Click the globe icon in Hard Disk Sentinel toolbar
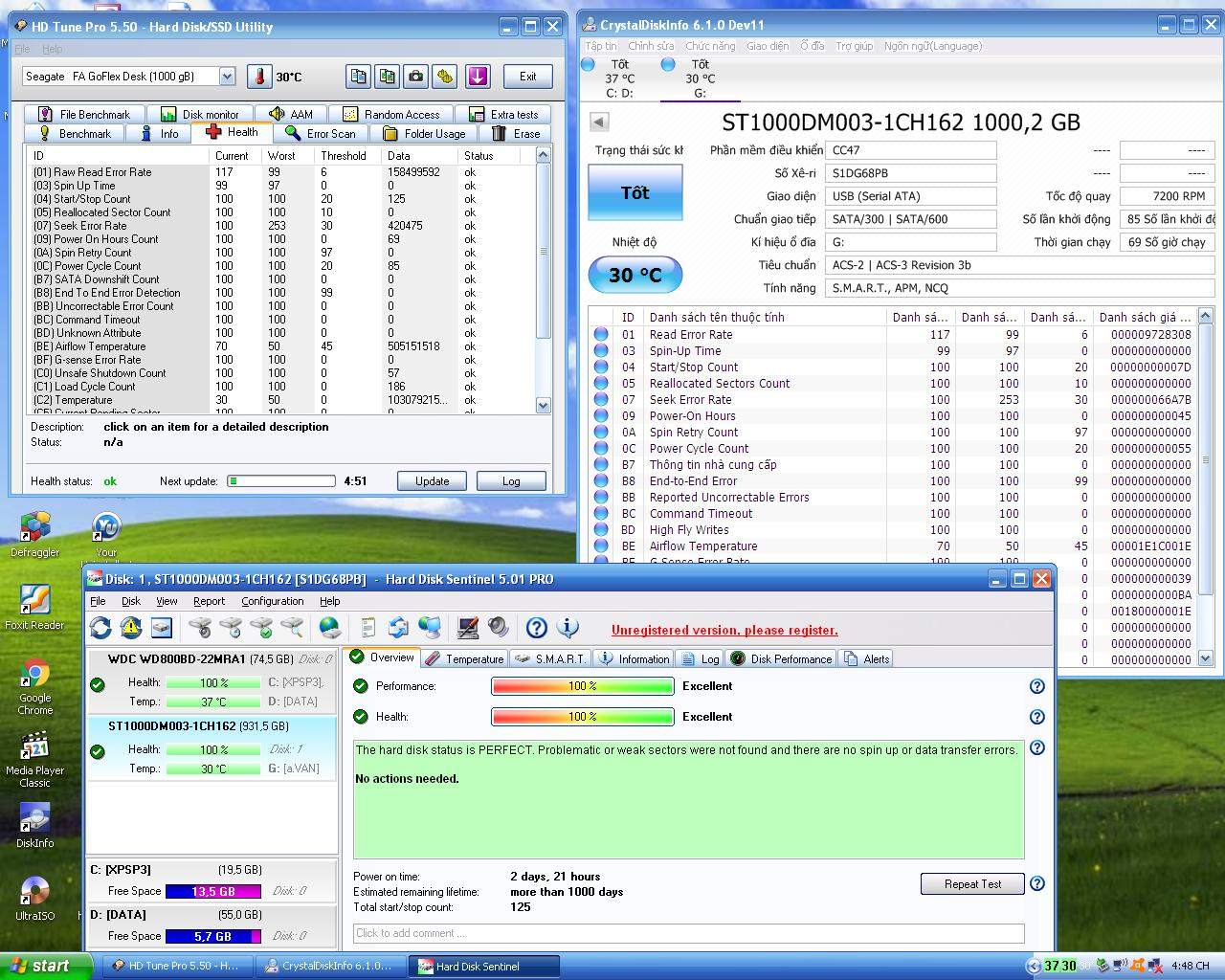 click(329, 628)
